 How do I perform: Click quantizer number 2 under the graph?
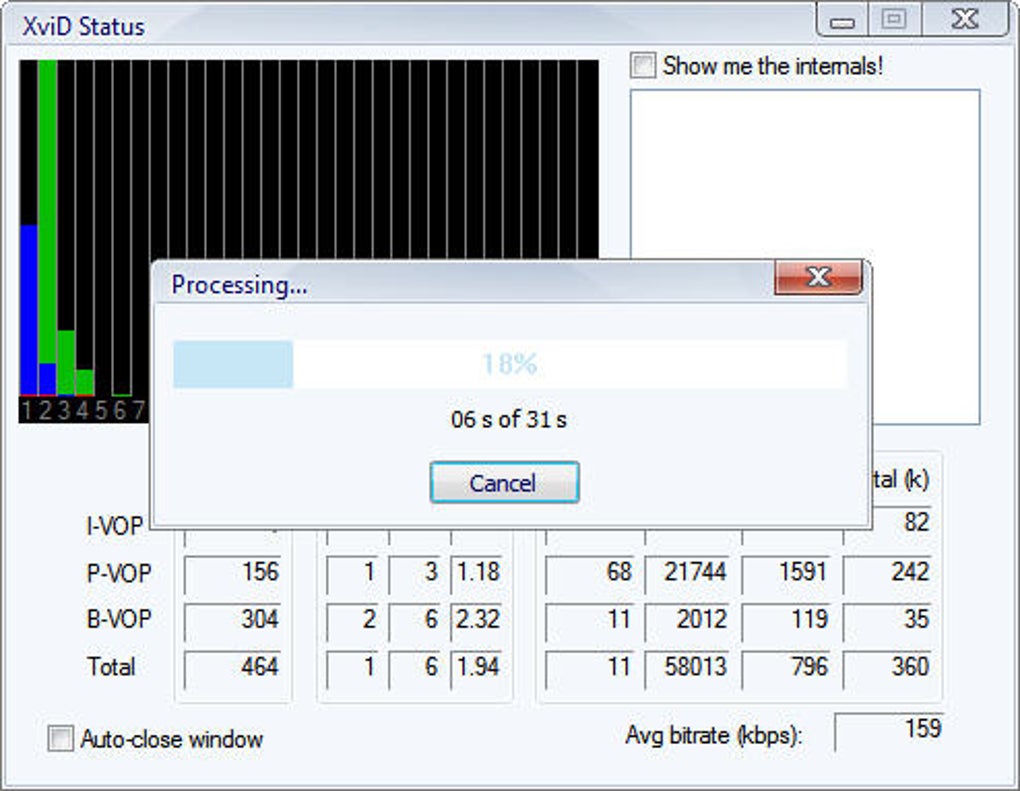point(45,410)
